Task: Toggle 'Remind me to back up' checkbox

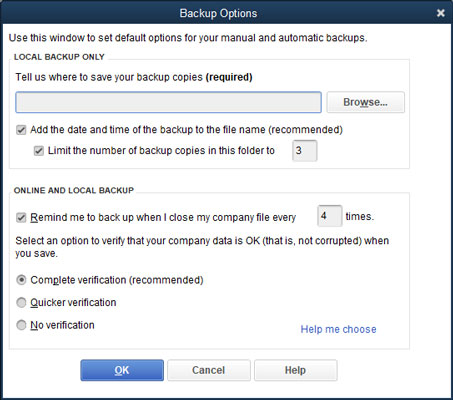Action: click(21, 218)
